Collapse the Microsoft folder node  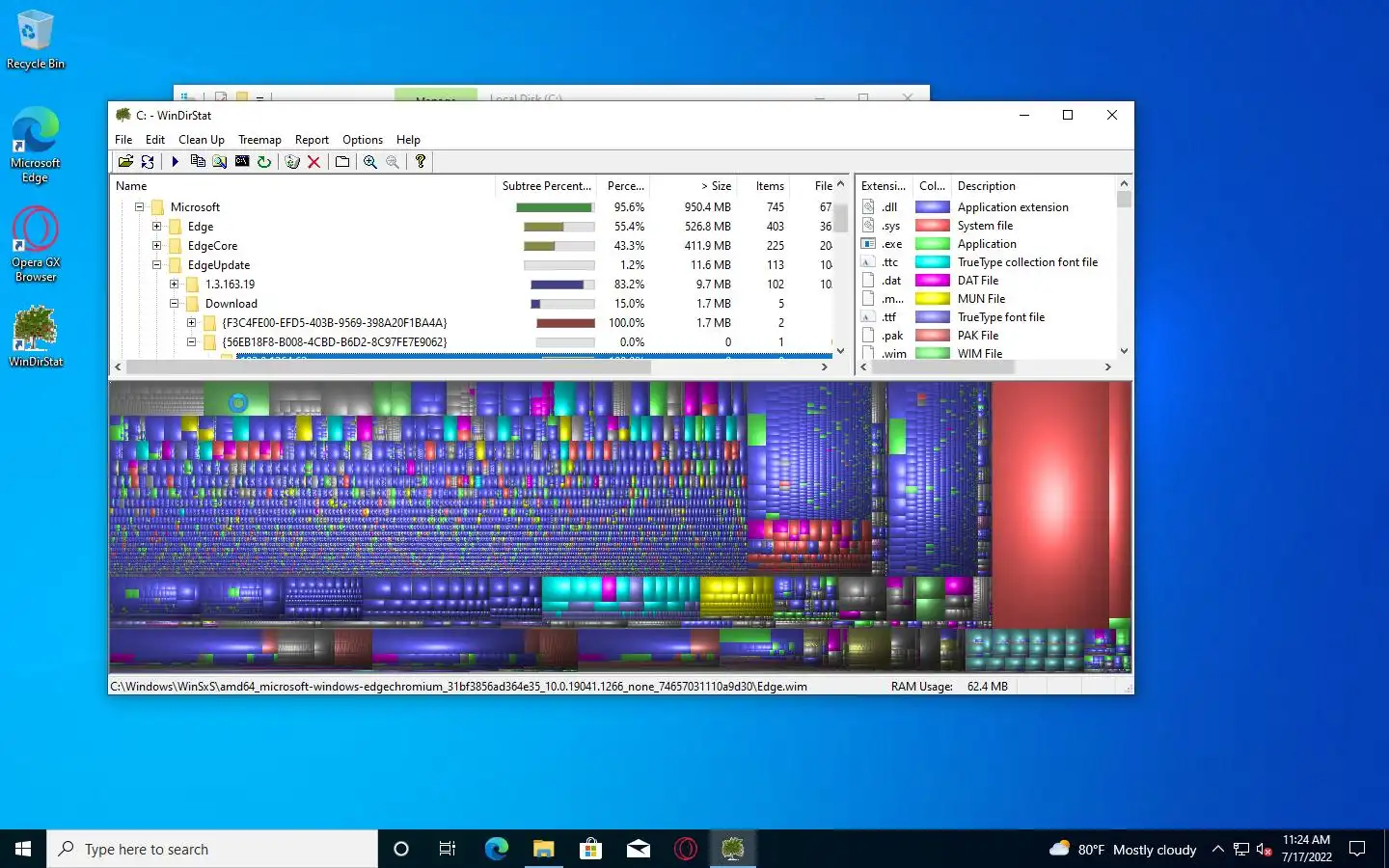tap(139, 207)
